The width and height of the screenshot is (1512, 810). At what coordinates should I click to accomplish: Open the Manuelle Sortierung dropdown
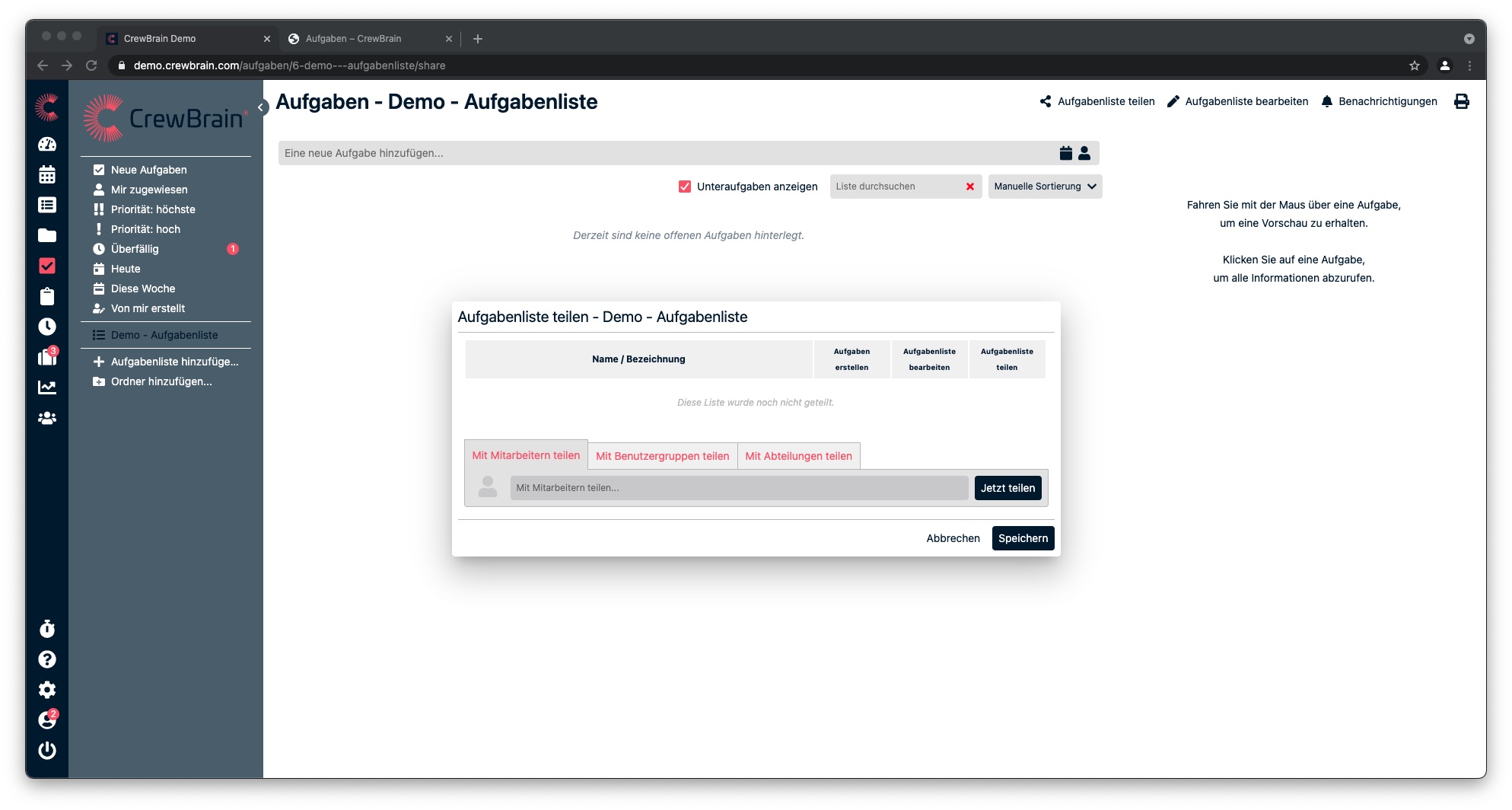(x=1044, y=187)
